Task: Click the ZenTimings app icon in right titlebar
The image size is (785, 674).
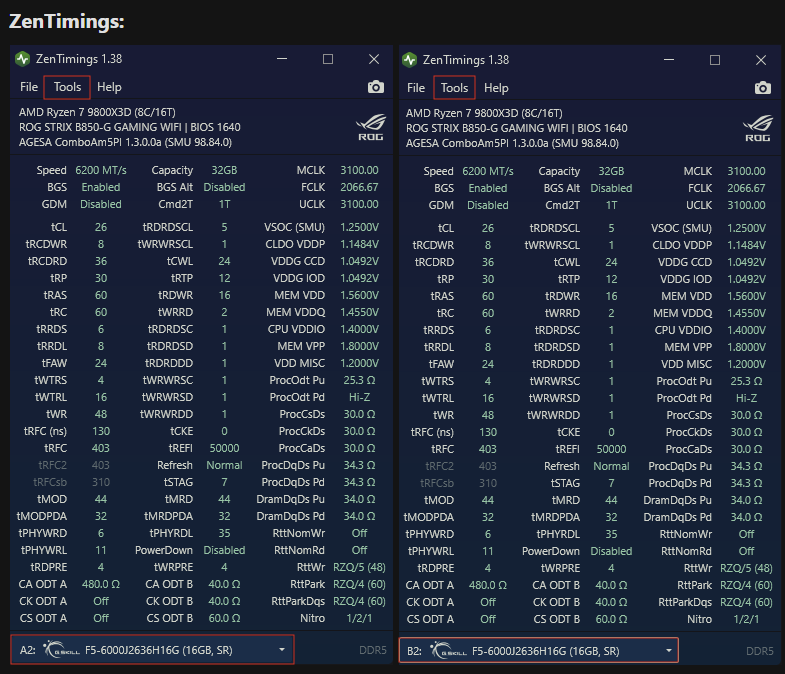Action: tap(410, 60)
